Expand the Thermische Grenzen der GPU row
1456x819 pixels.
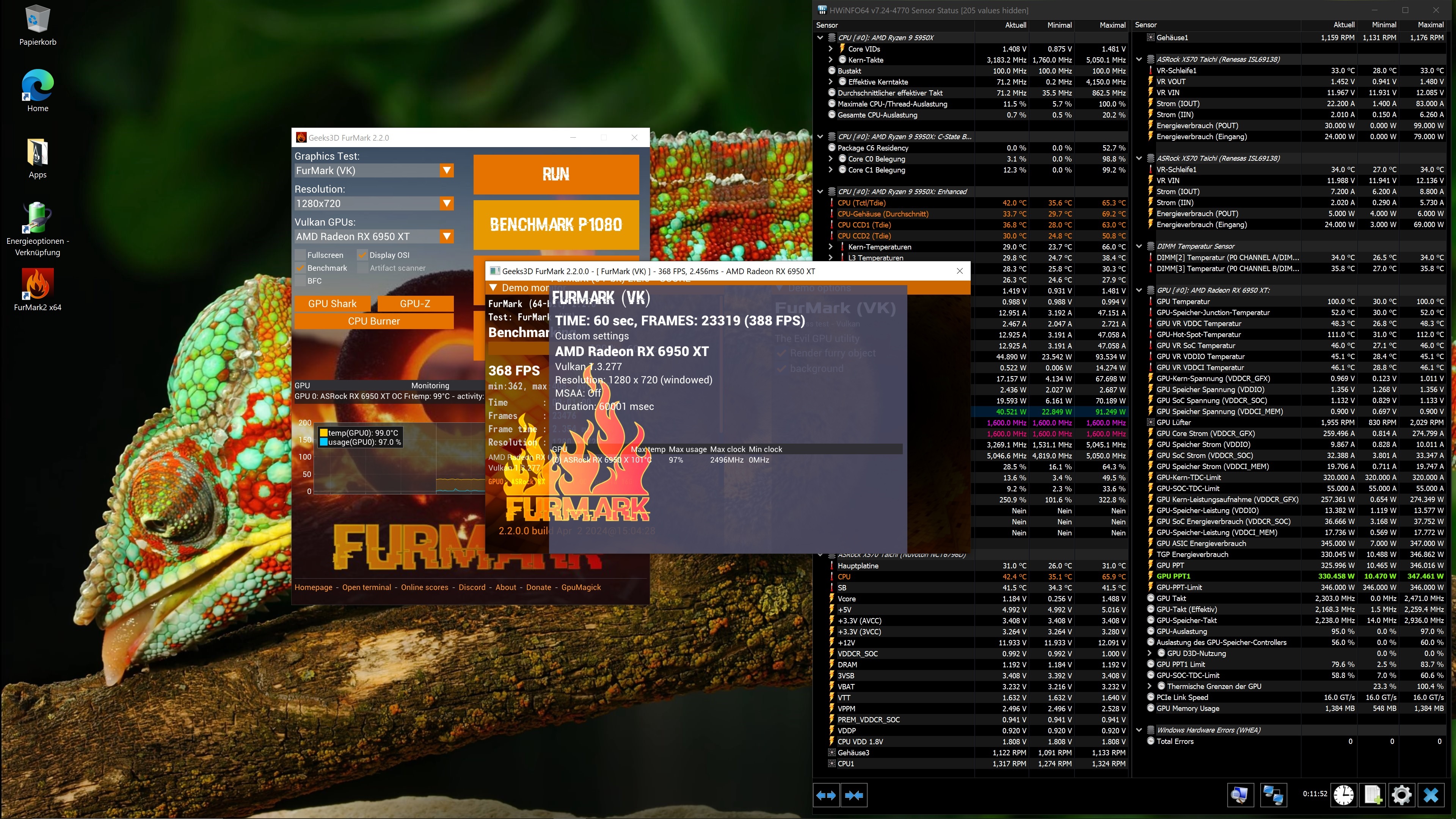tap(1150, 686)
